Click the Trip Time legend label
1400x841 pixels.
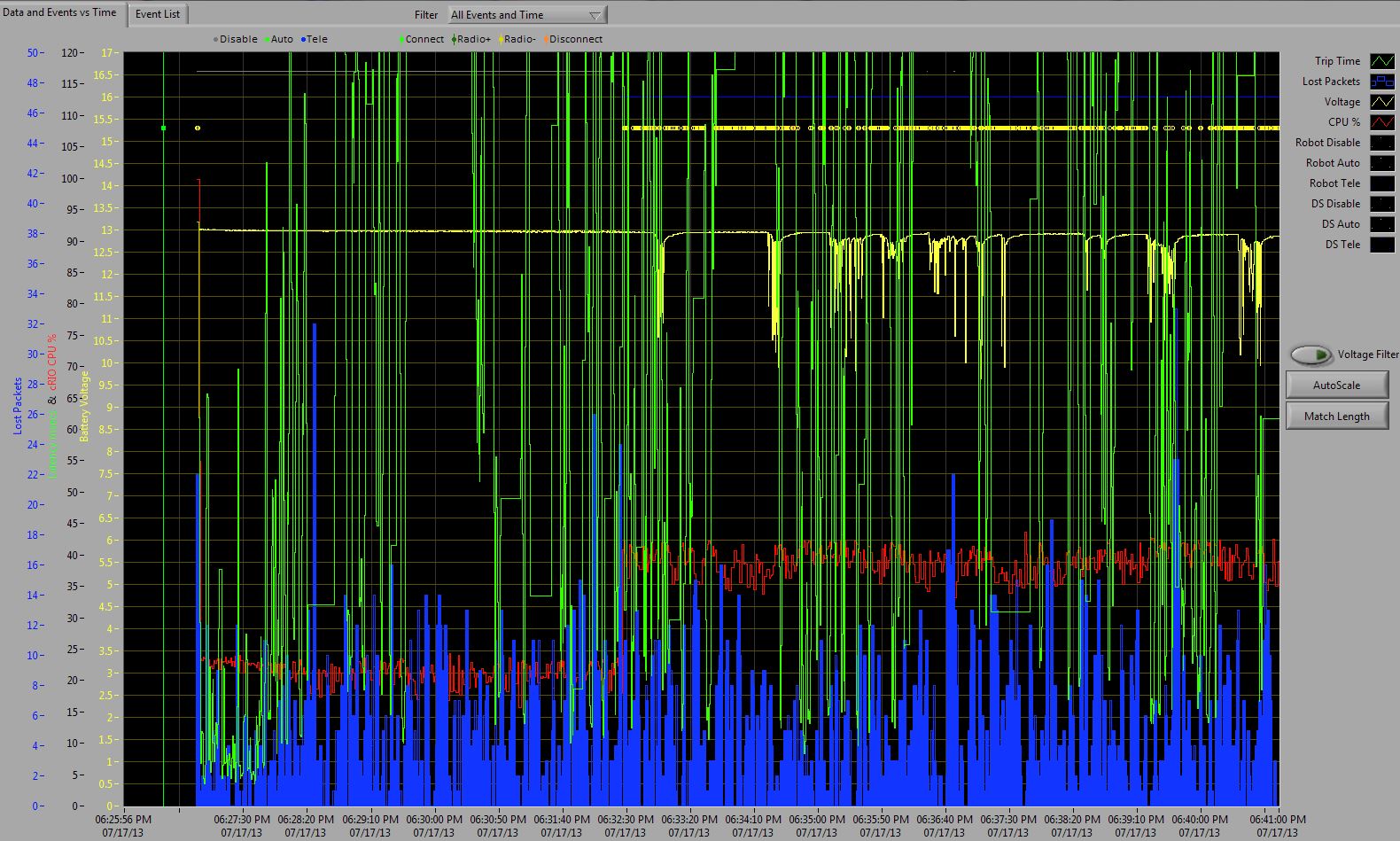tap(1337, 61)
